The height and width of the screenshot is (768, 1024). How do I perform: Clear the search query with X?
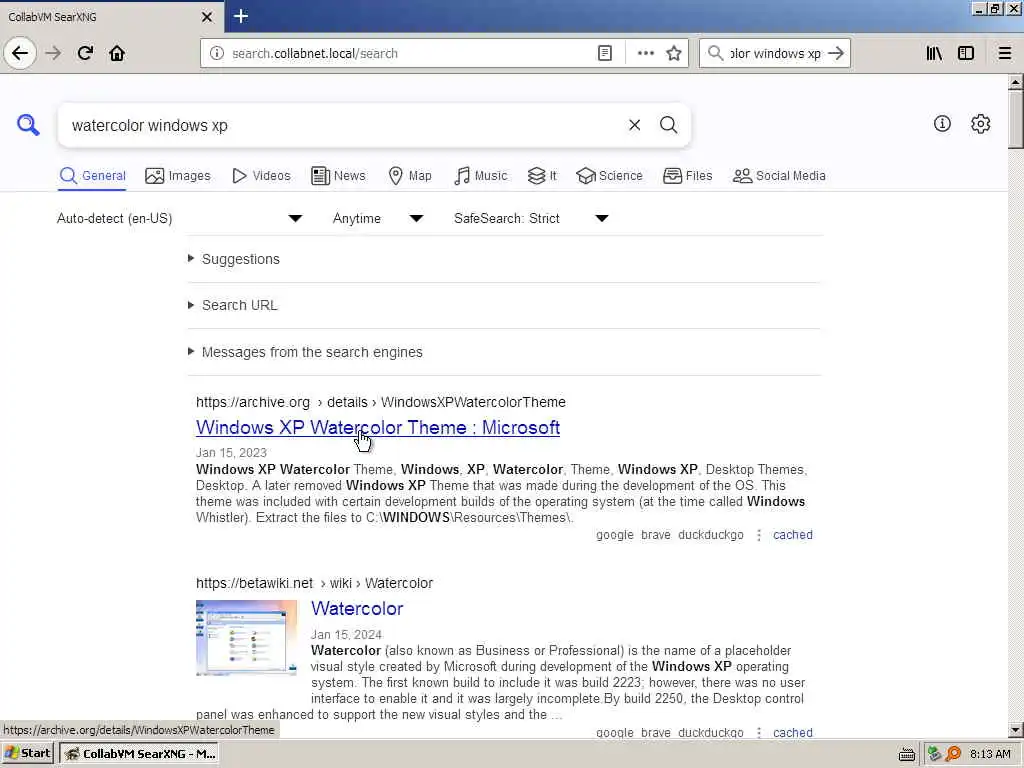click(x=634, y=125)
